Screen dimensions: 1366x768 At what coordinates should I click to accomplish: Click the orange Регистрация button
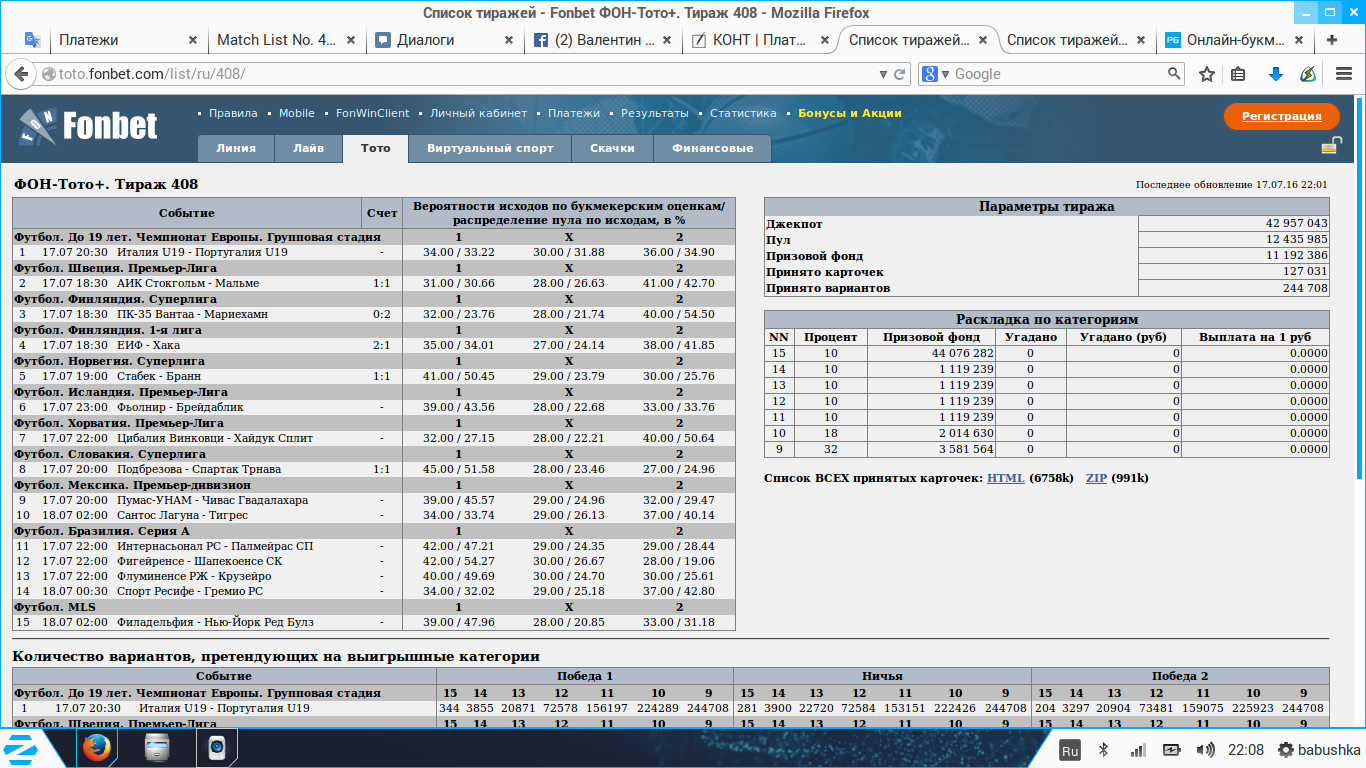(1281, 116)
